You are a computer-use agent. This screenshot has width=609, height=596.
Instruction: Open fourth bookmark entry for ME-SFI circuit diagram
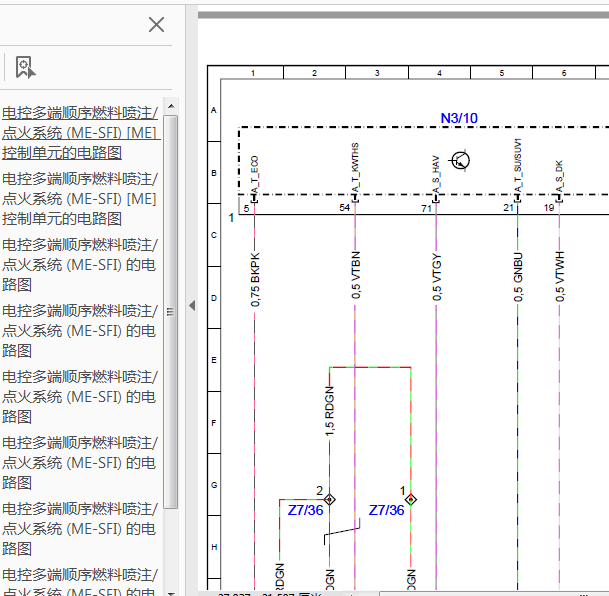point(80,331)
